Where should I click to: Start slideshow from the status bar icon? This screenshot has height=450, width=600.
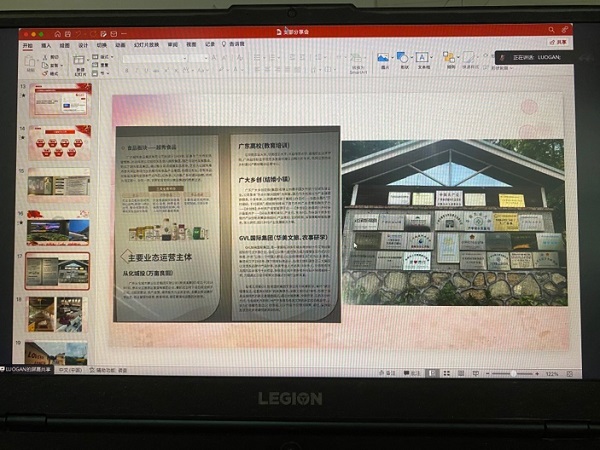pos(477,372)
